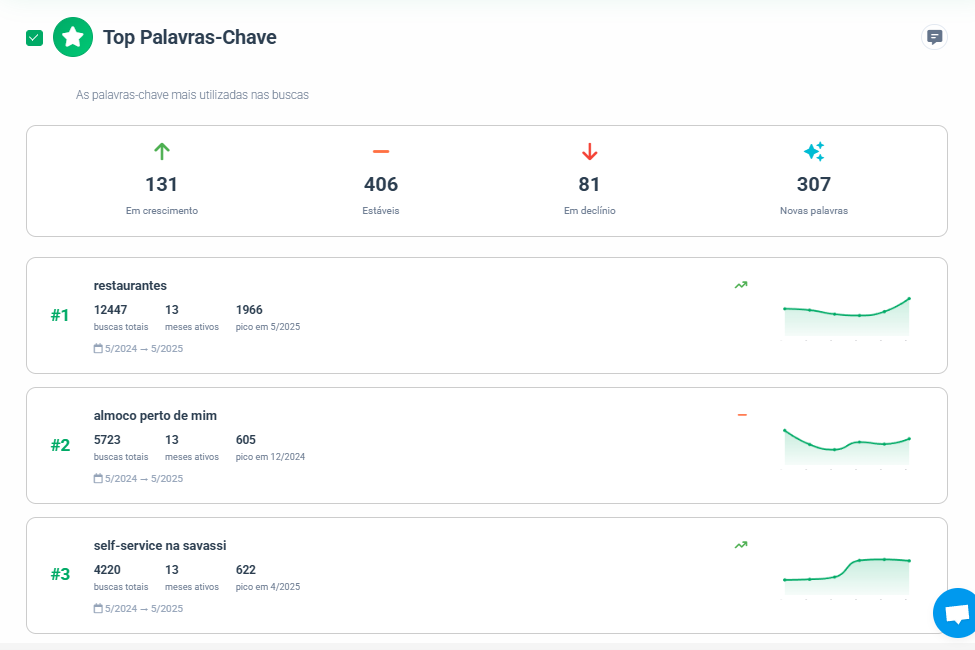Click the green star section icon

click(73, 38)
